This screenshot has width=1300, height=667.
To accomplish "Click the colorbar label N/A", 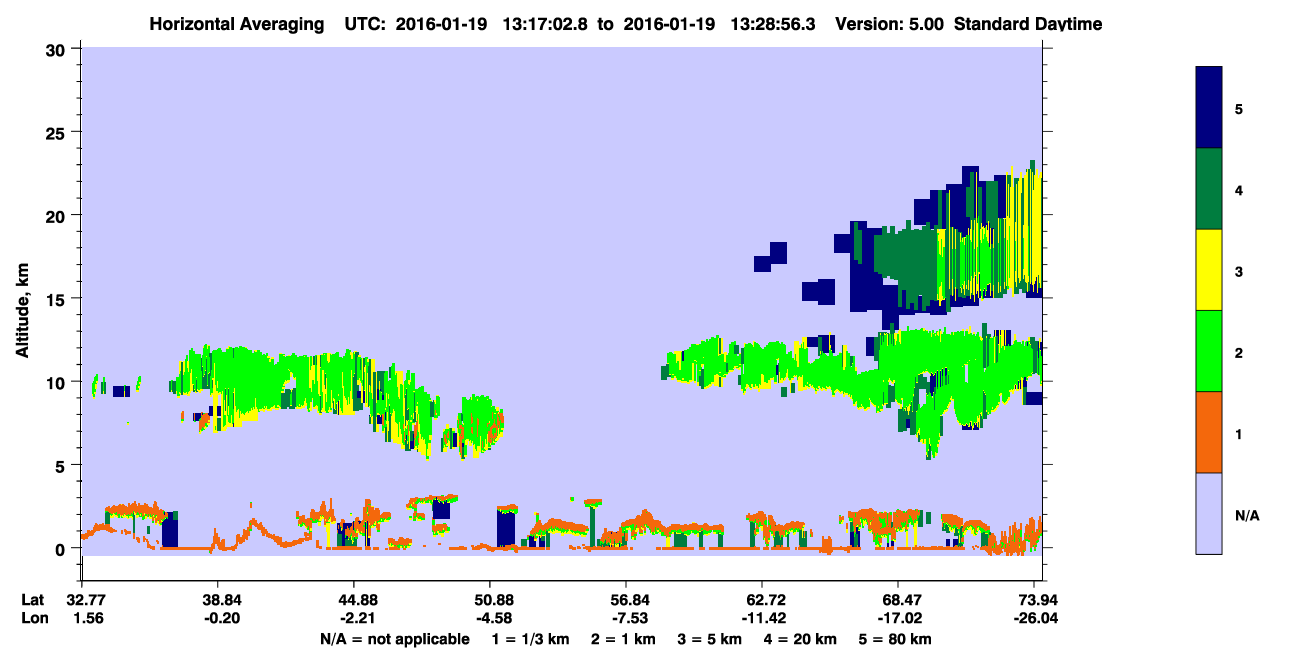I will click(x=1246, y=515).
